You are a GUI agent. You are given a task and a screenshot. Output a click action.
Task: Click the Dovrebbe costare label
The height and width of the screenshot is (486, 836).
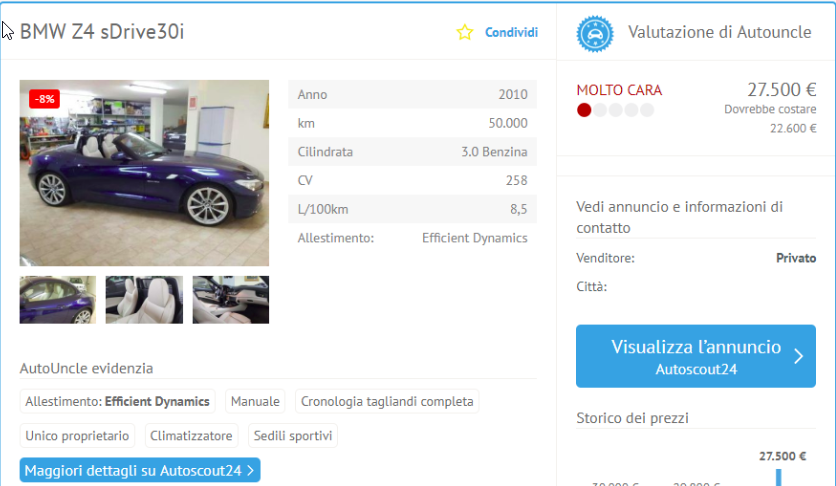[770, 109]
